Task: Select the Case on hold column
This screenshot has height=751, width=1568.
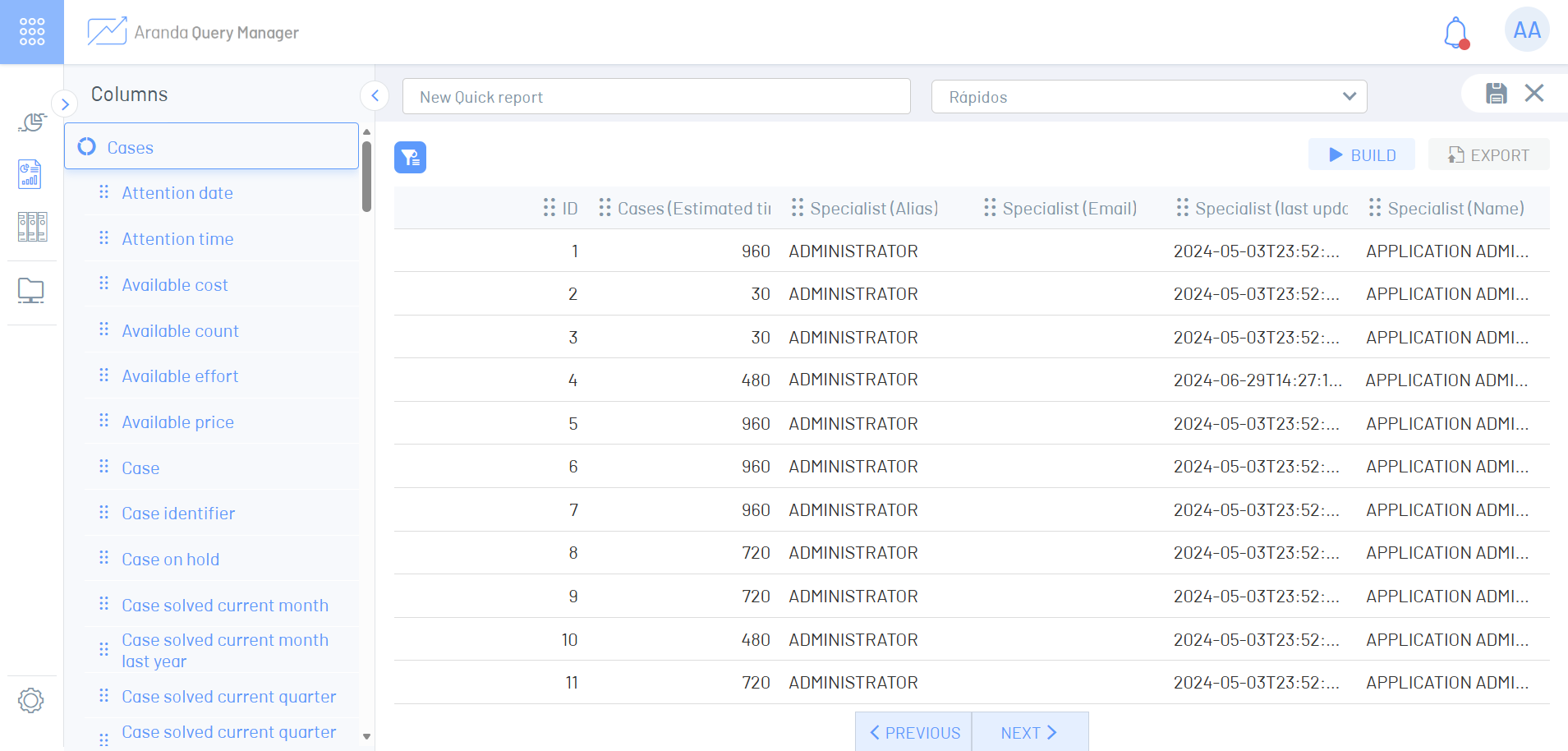Action: coord(171,560)
